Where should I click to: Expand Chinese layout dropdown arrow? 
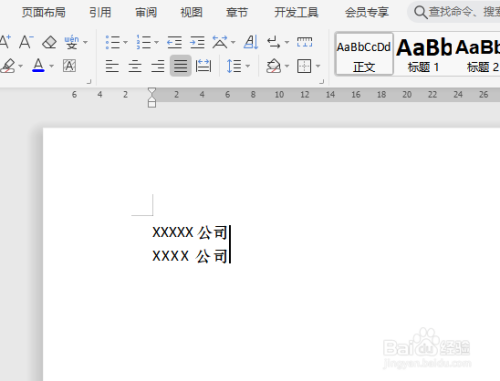point(233,42)
